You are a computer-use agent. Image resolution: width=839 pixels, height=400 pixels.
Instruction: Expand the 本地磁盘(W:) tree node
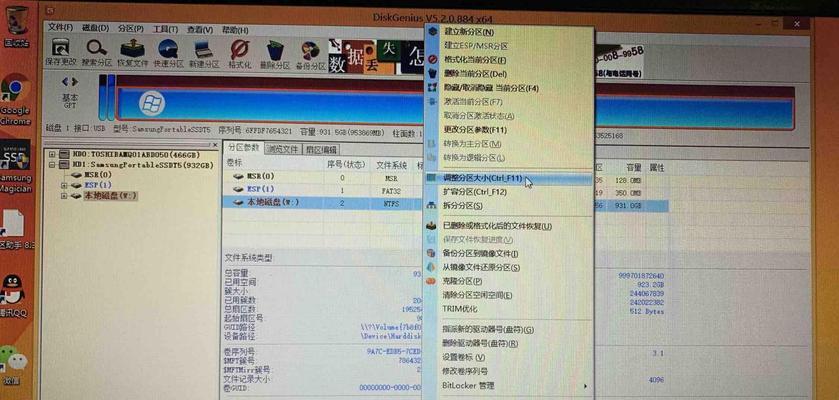pos(64,196)
